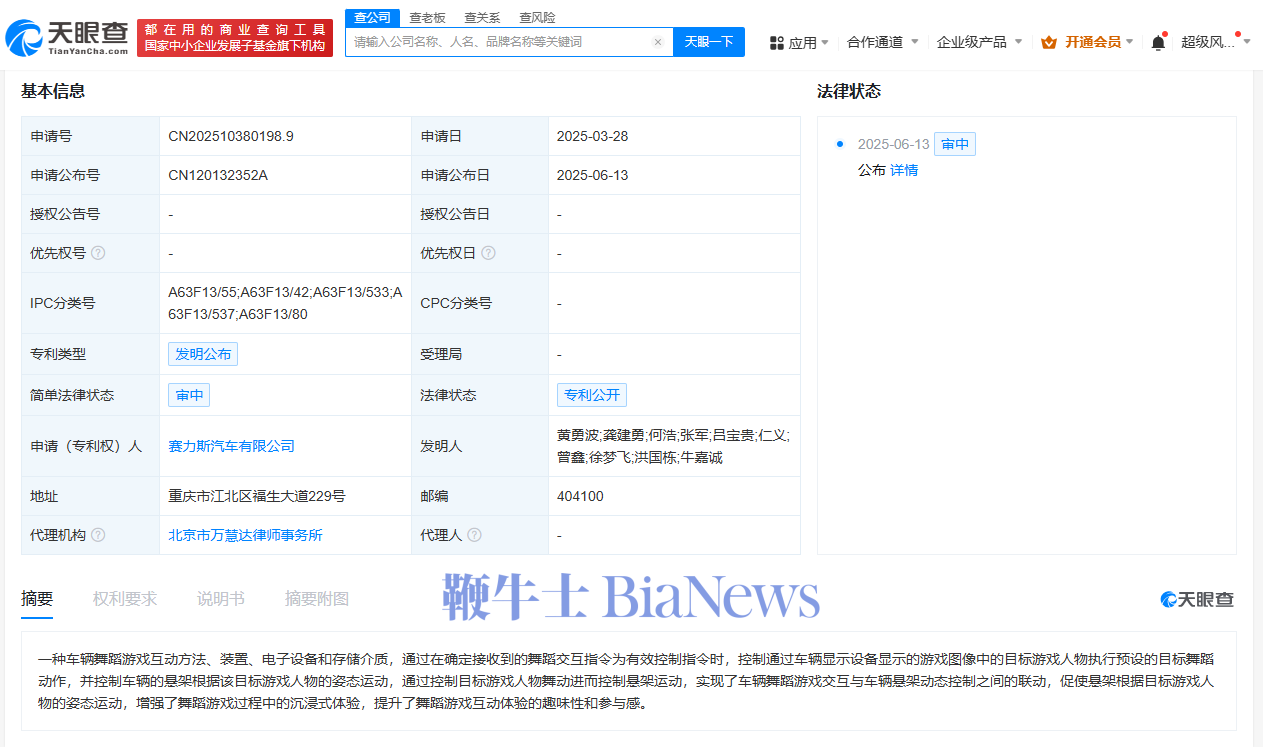Expand the 合作通道 menu

882,42
